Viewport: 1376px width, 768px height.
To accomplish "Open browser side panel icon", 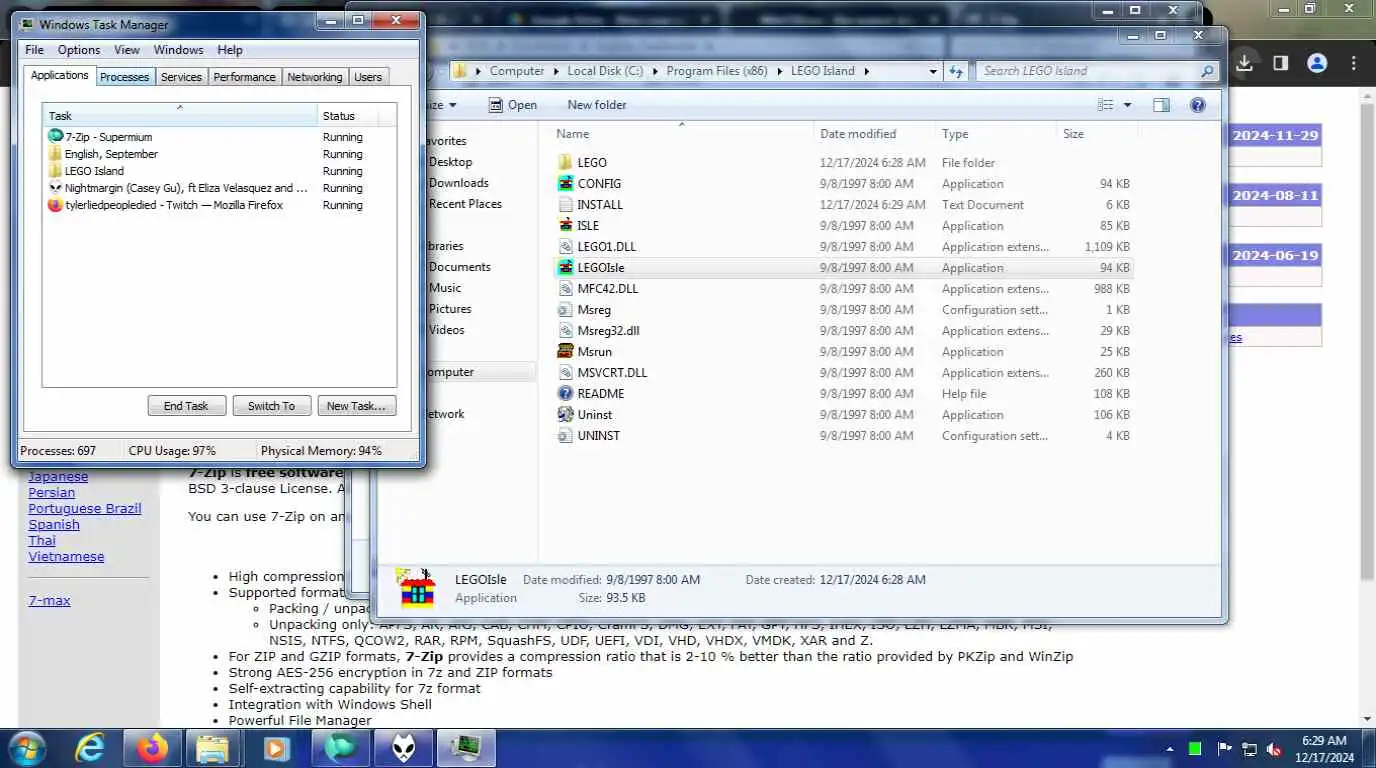I will tap(1280, 63).
